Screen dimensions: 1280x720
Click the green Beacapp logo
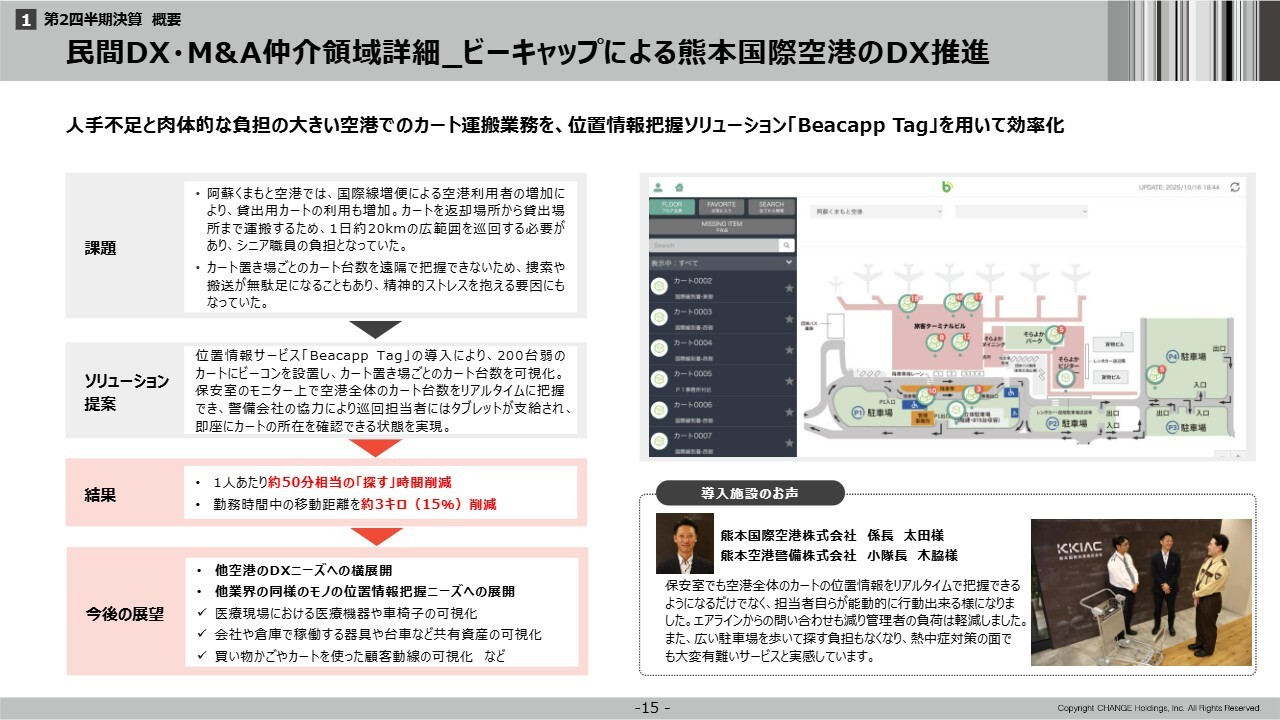point(946,186)
